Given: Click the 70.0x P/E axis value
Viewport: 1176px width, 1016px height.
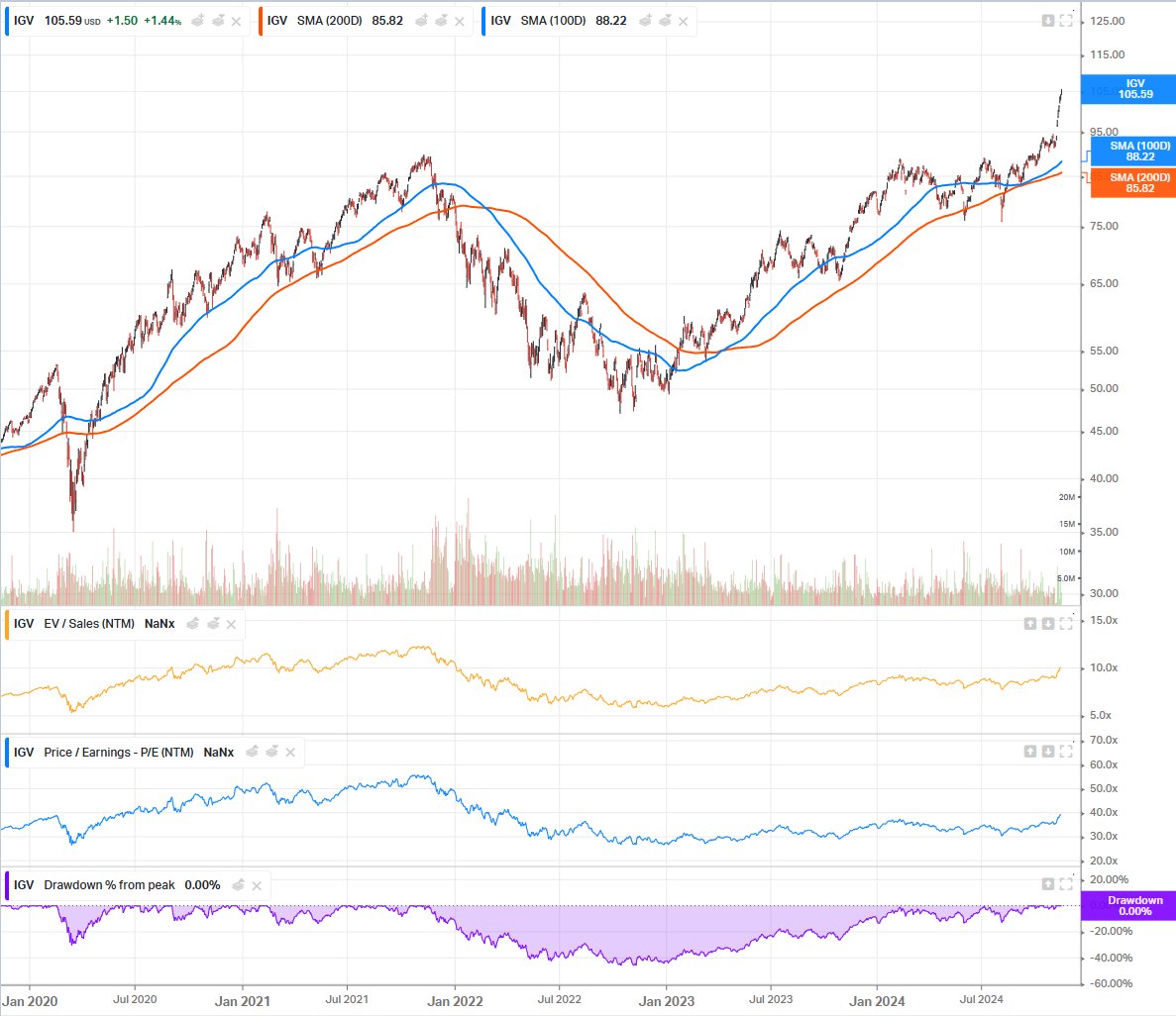Looking at the screenshot, I should [1104, 740].
